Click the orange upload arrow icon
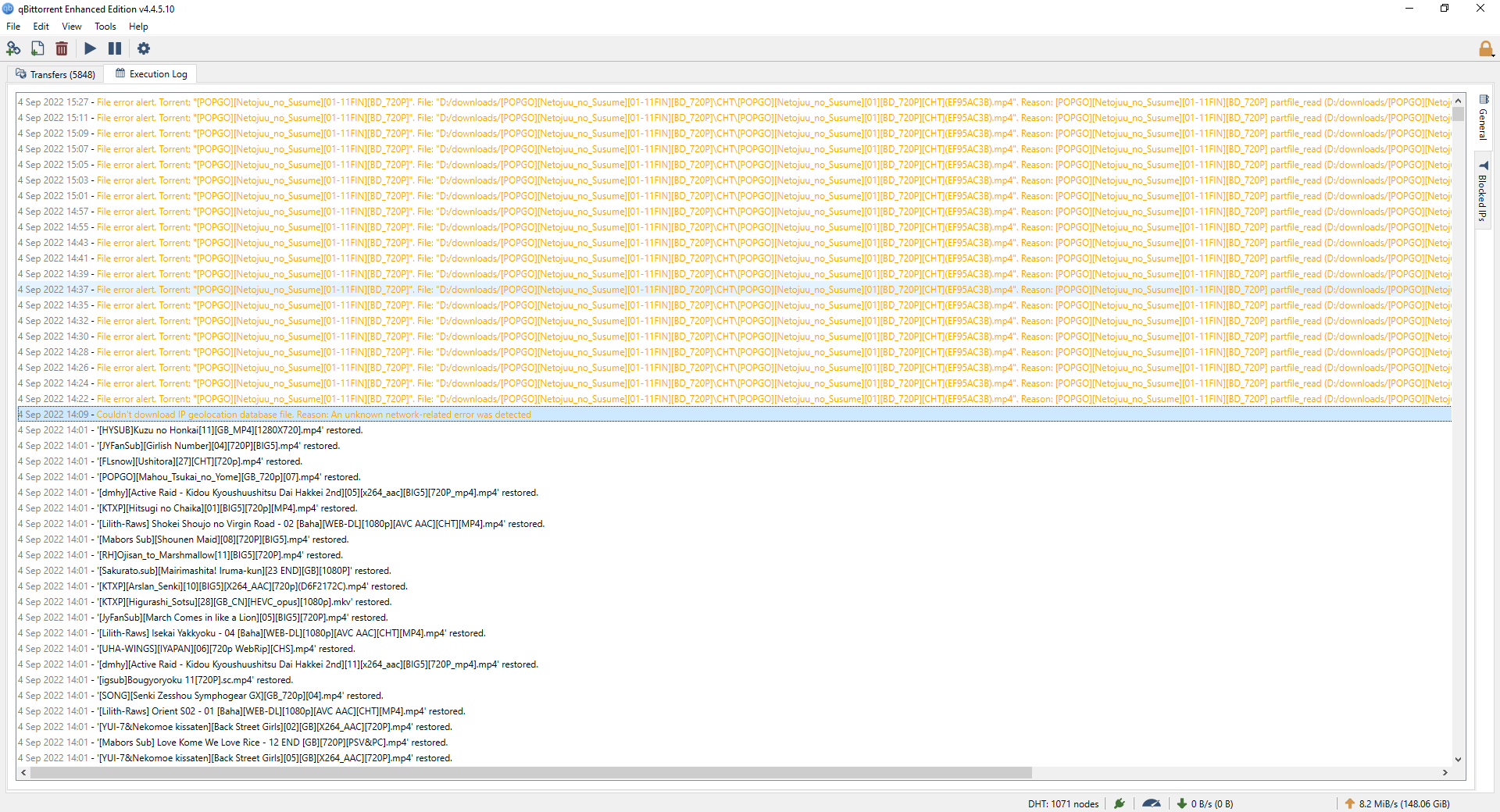 pos(1349,803)
